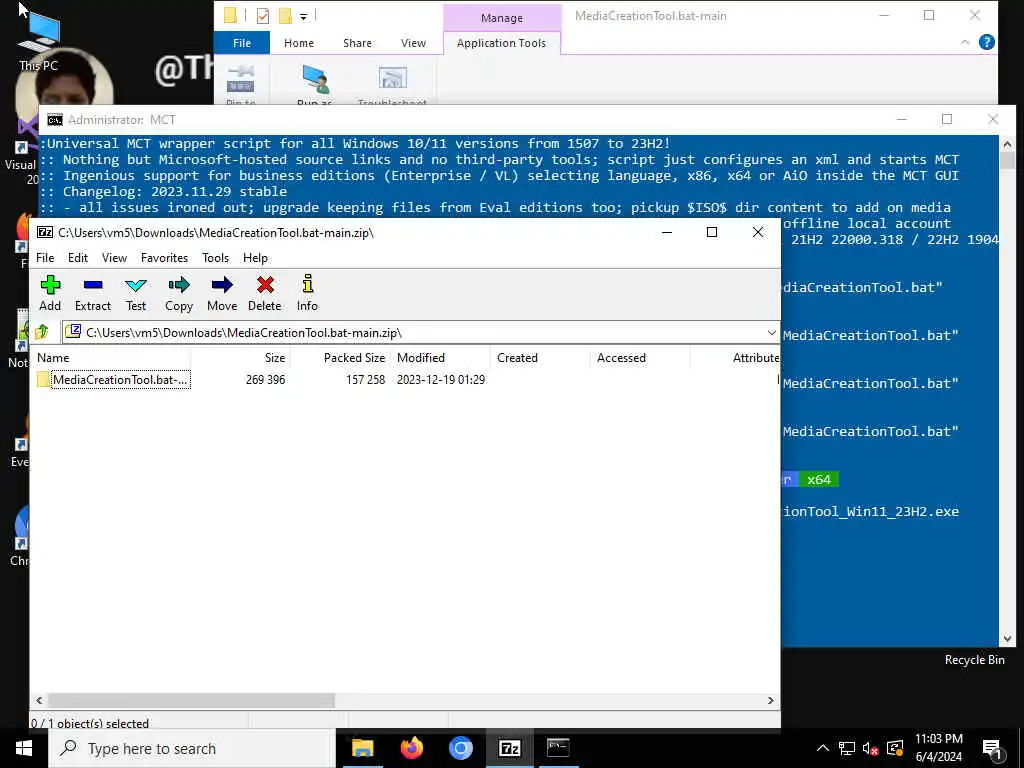Image resolution: width=1024 pixels, height=768 pixels.
Task: Click the Manage contextual tab in Explorer
Action: pyautogui.click(x=502, y=18)
